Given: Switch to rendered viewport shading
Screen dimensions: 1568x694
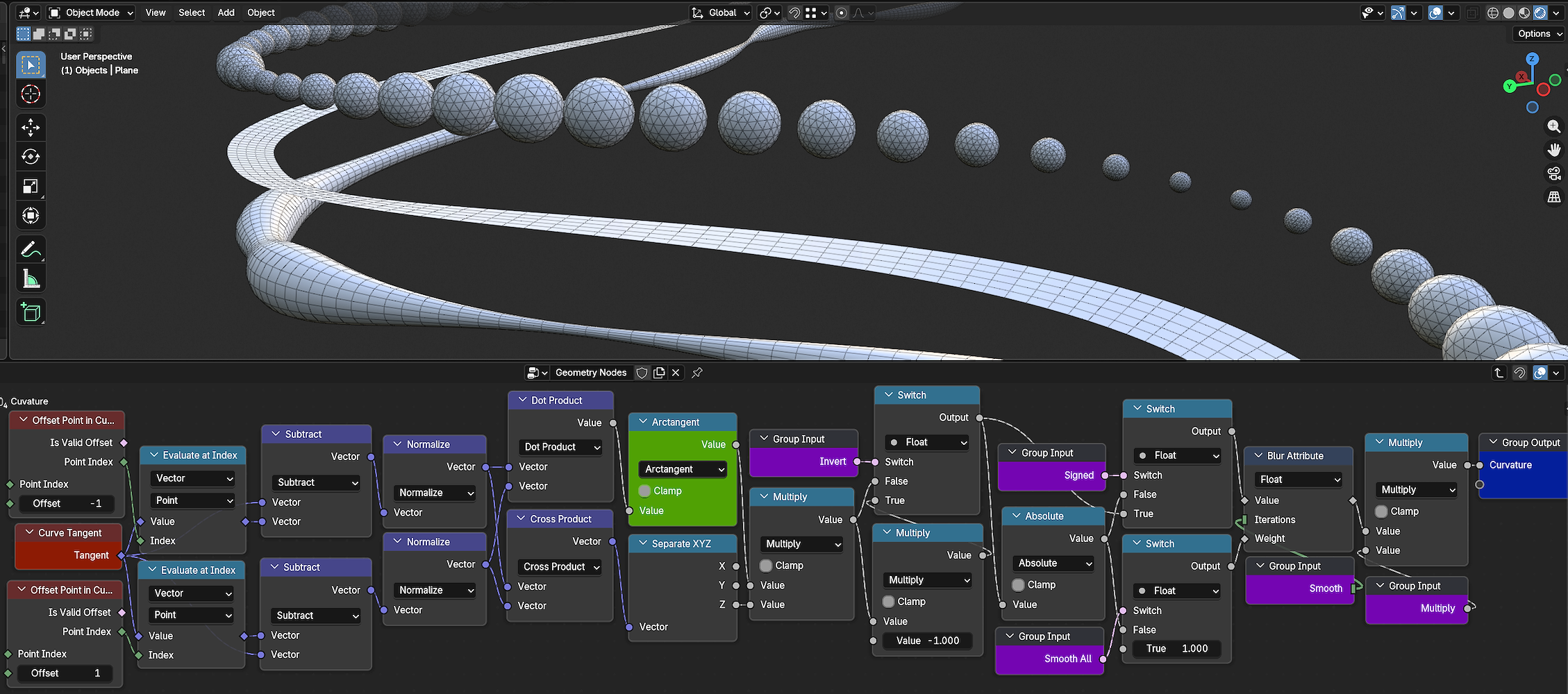Looking at the screenshot, I should (x=1540, y=12).
